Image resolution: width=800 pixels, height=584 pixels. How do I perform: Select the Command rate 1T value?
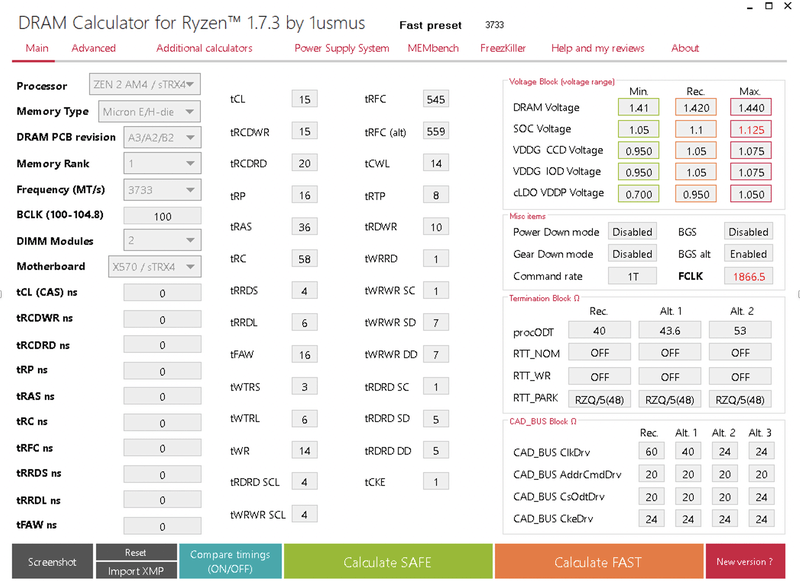(632, 276)
